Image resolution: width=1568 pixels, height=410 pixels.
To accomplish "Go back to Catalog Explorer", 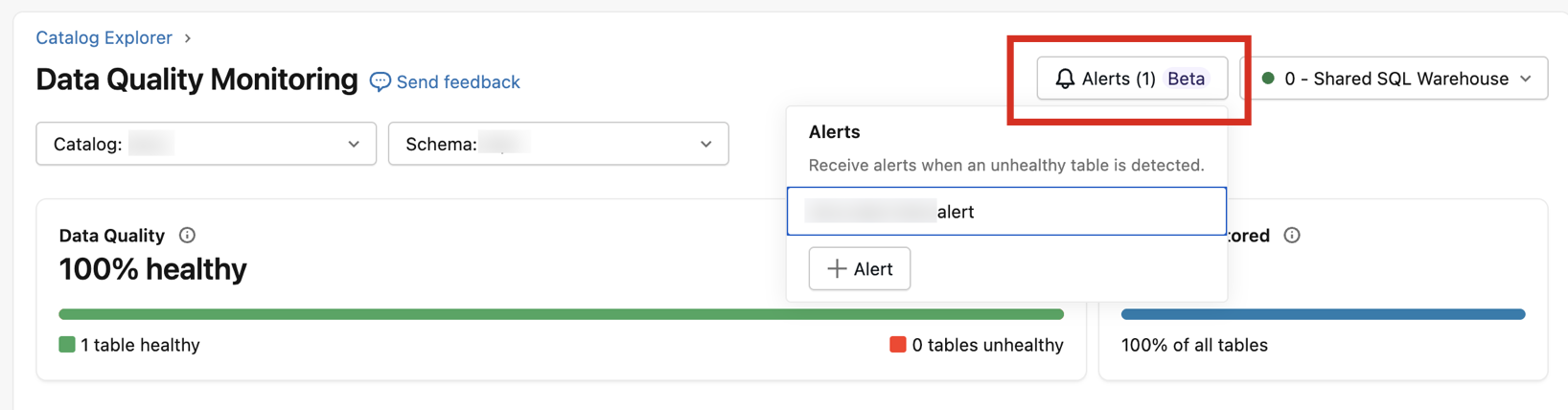I will [104, 38].
